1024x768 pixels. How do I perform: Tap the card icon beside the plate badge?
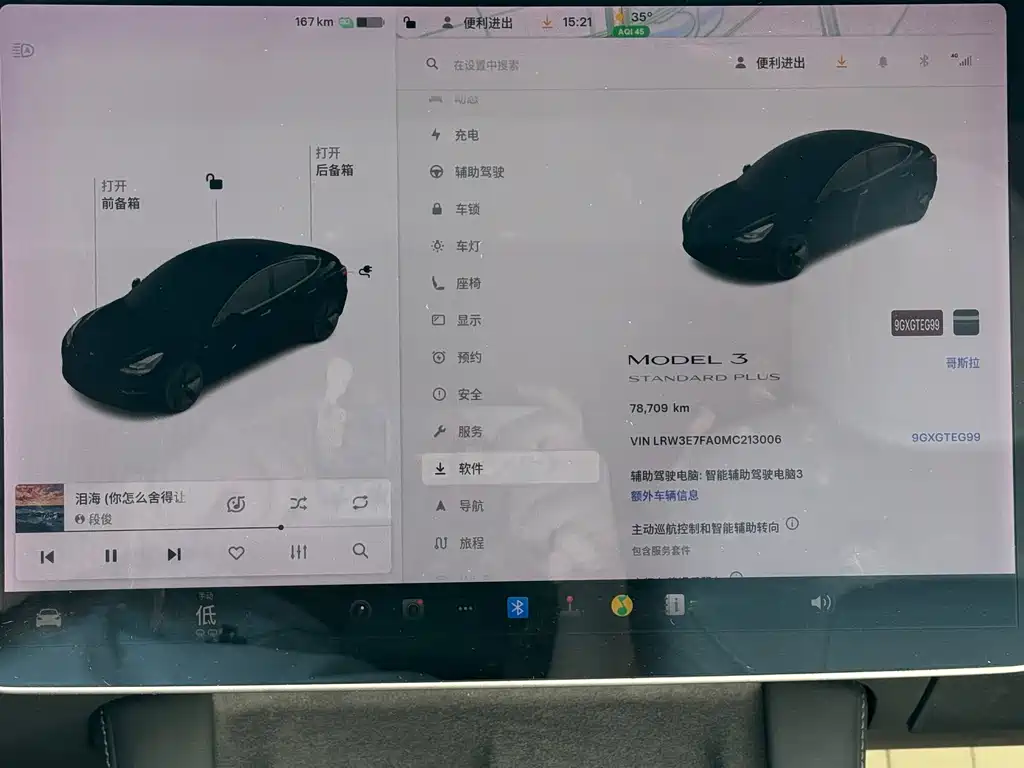click(x=966, y=323)
